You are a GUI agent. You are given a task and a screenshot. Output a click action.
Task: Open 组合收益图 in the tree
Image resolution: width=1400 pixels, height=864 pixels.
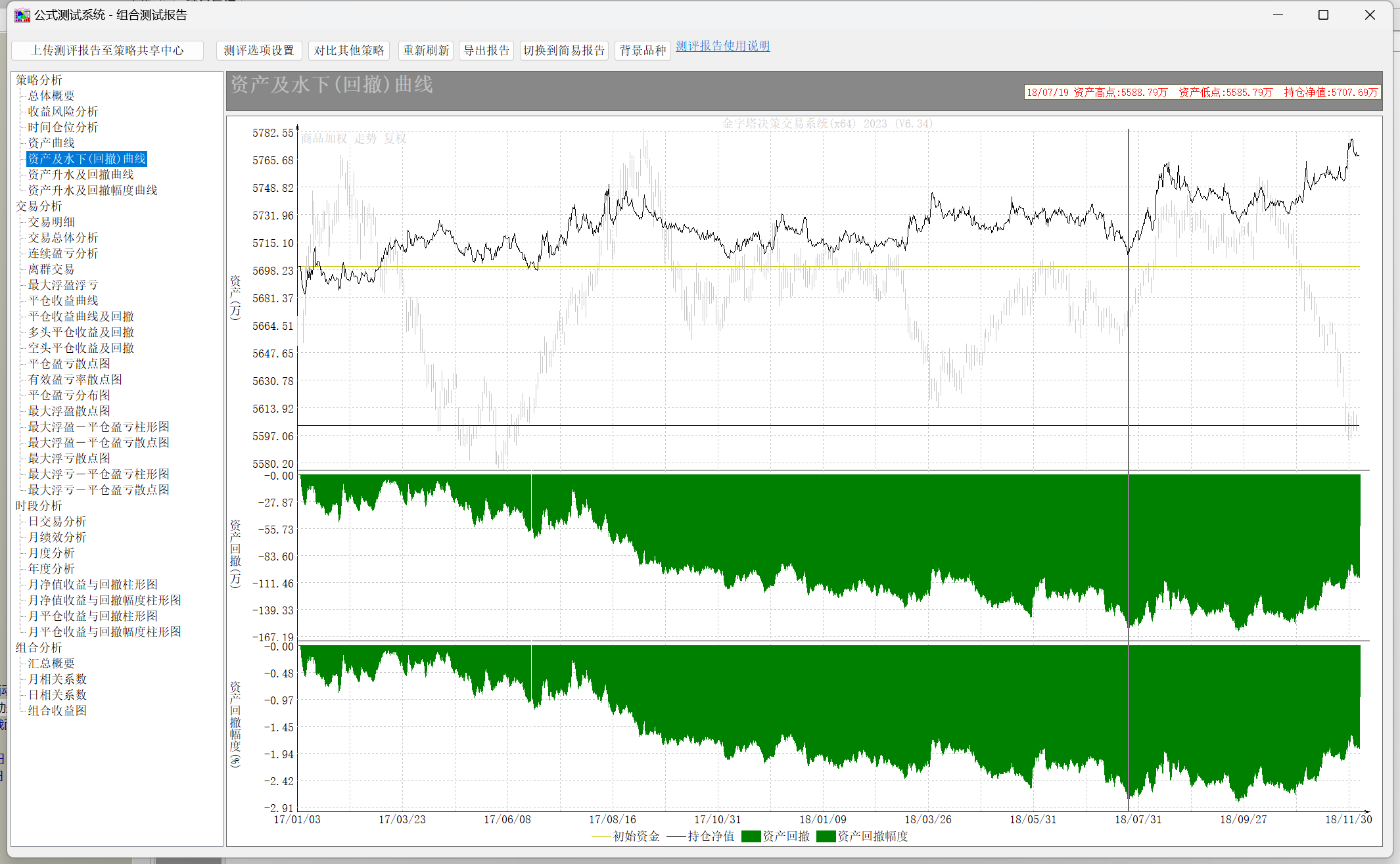tap(57, 710)
